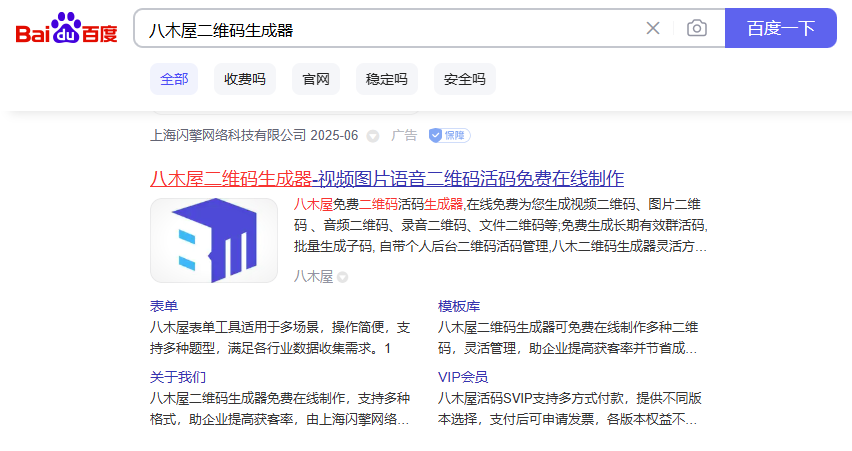Open 八木屋二维码生成器 result title link
This screenshot has height=451, width=852.
point(387,178)
